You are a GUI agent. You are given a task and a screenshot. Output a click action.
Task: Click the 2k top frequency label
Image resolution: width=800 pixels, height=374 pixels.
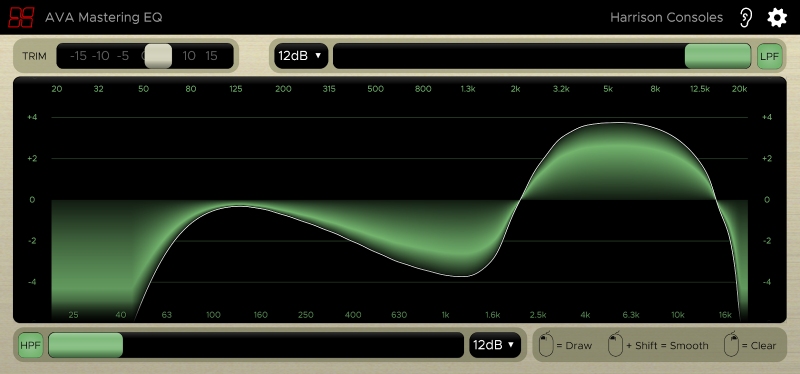coord(515,89)
